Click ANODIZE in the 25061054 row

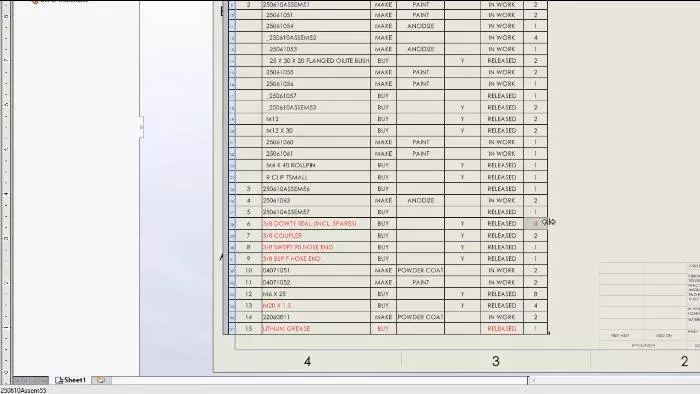tap(421, 26)
